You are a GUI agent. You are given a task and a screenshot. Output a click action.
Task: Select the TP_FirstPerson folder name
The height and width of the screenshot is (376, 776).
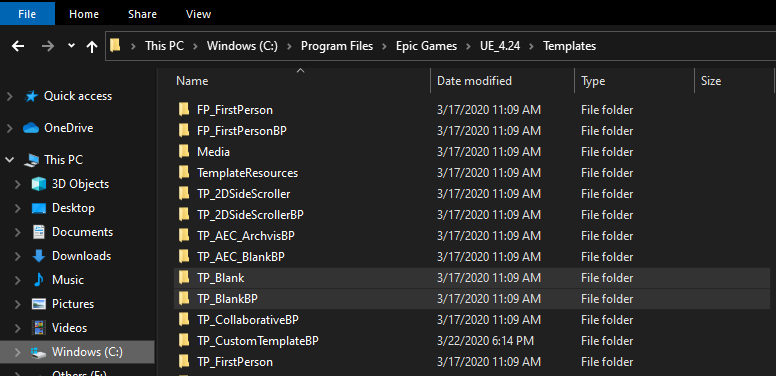235,362
